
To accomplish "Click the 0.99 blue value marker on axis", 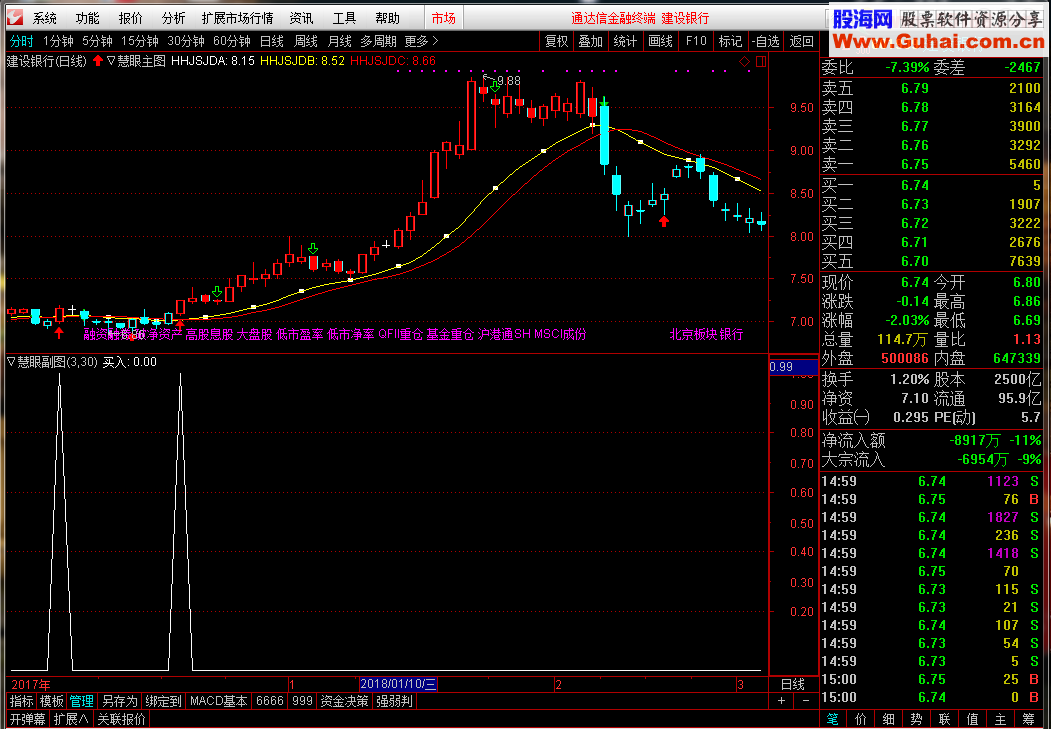I will coord(782,367).
